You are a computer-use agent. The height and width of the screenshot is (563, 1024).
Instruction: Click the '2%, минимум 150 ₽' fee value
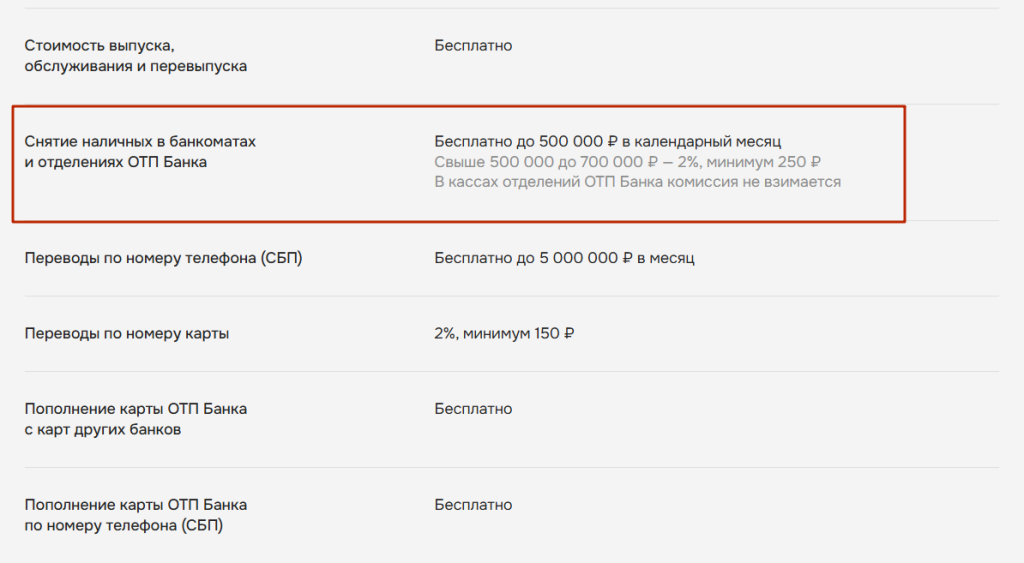coord(504,334)
